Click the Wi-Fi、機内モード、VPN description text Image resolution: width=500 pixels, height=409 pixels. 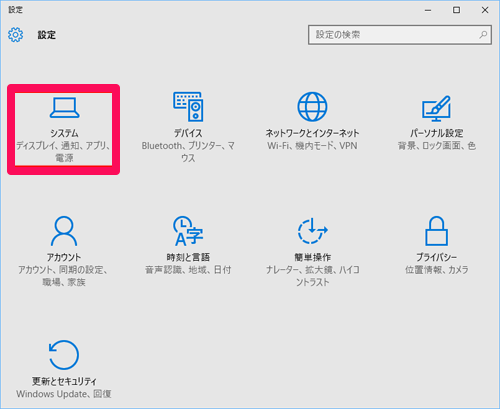(312, 146)
